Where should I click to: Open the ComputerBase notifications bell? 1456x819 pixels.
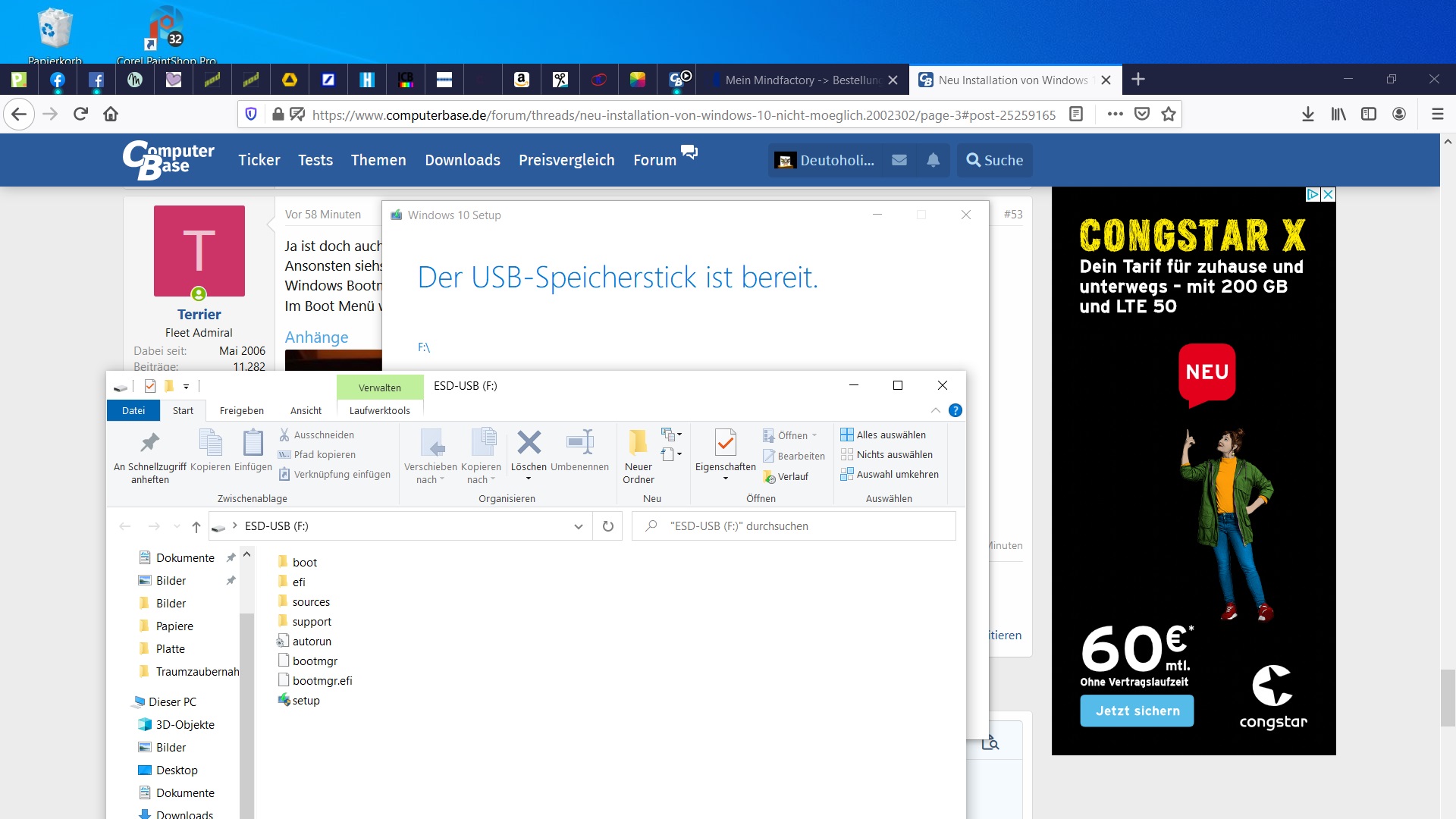click(933, 160)
